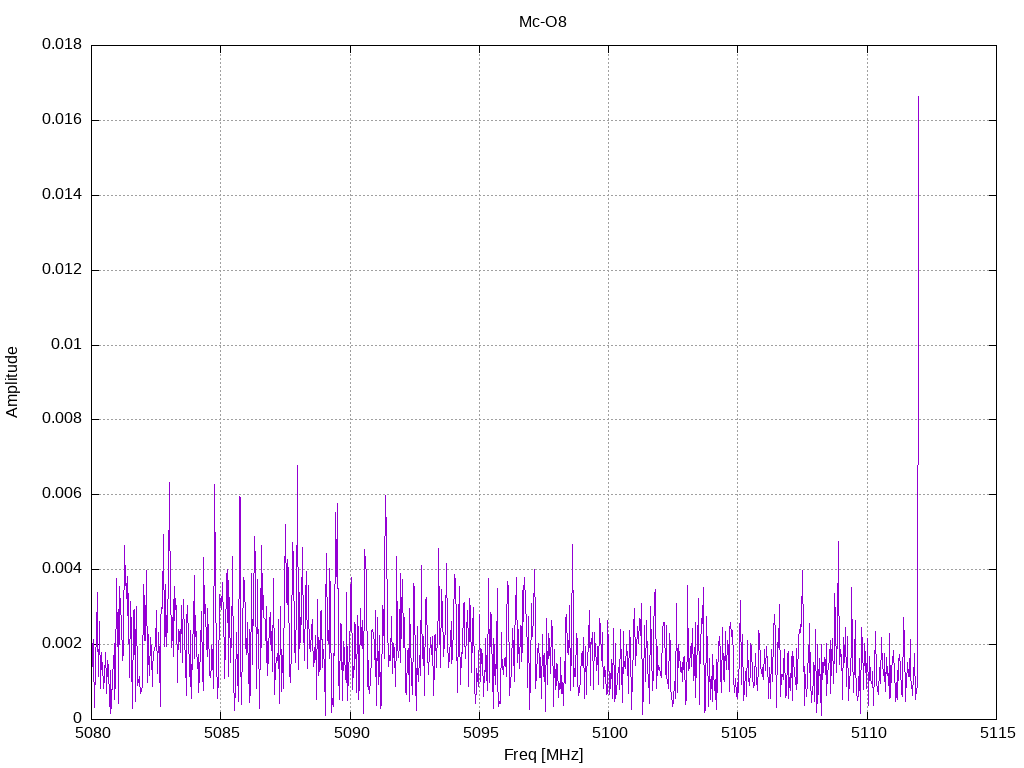Select the 5100 frequency tick label
The image size is (1024, 768).
(x=608, y=734)
